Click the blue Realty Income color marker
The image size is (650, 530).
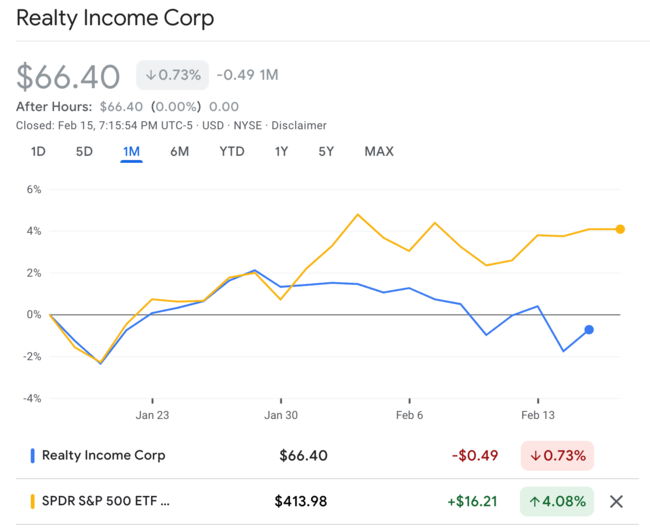[x=33, y=455]
